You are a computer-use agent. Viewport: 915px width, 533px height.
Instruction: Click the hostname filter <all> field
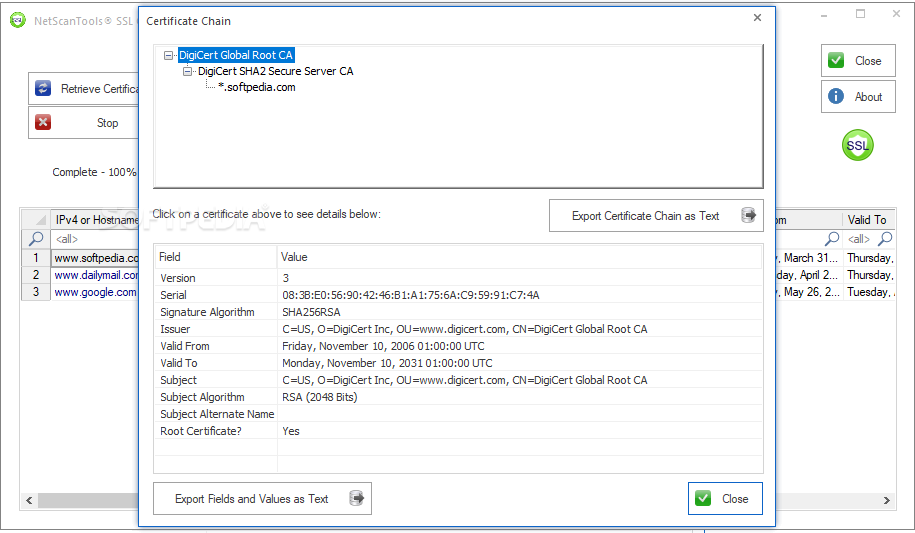click(x=95, y=239)
